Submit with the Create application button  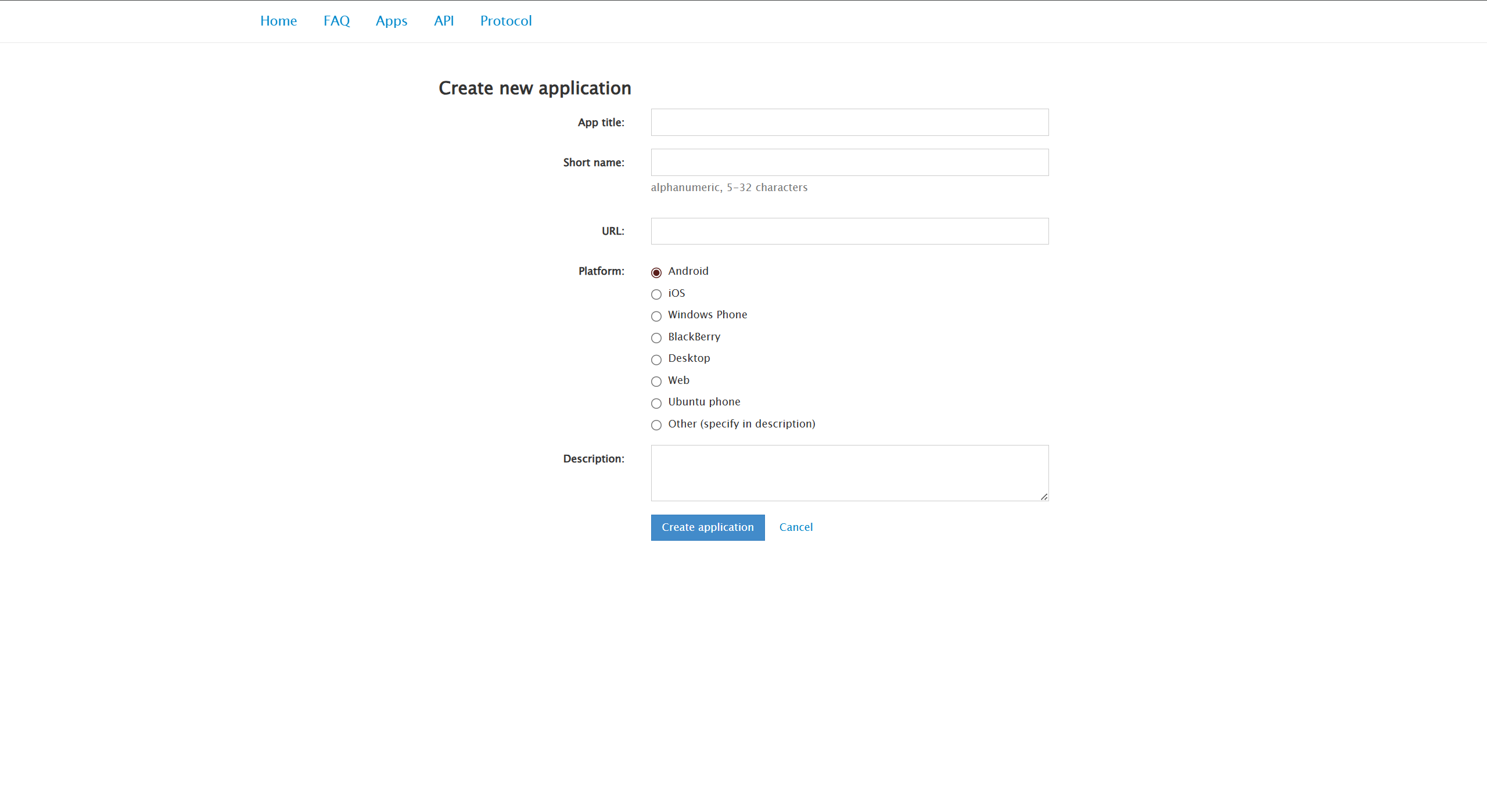[707, 527]
